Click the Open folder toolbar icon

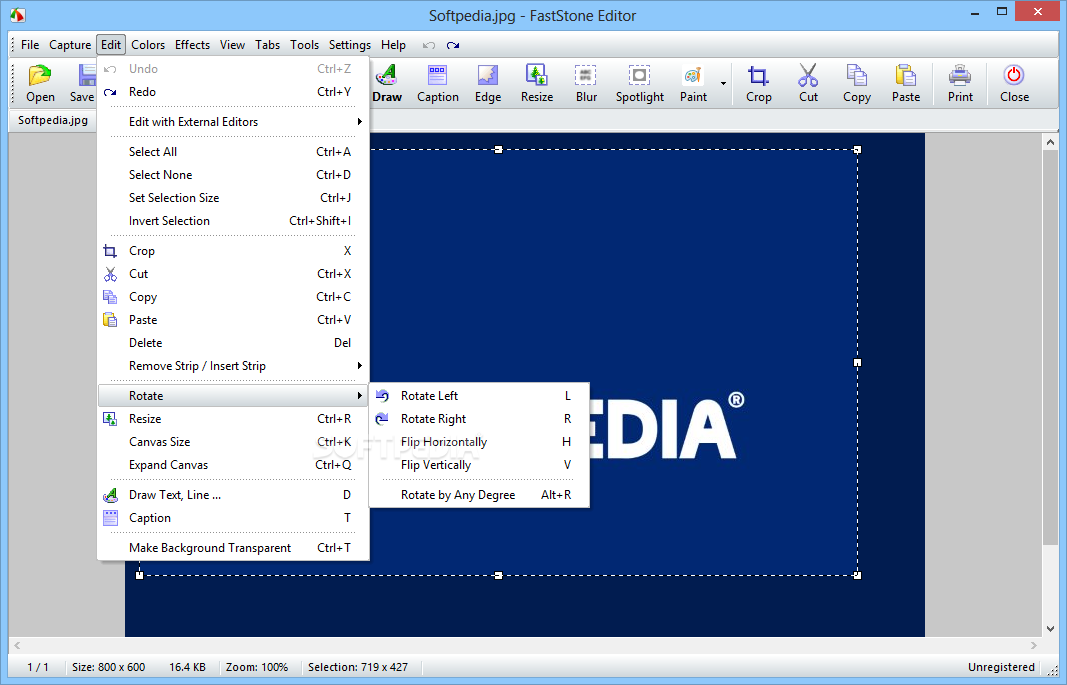tap(39, 75)
